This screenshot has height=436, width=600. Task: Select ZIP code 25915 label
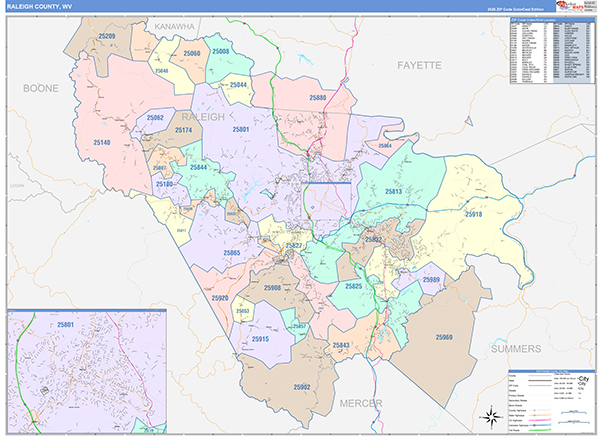pyautogui.click(x=260, y=339)
